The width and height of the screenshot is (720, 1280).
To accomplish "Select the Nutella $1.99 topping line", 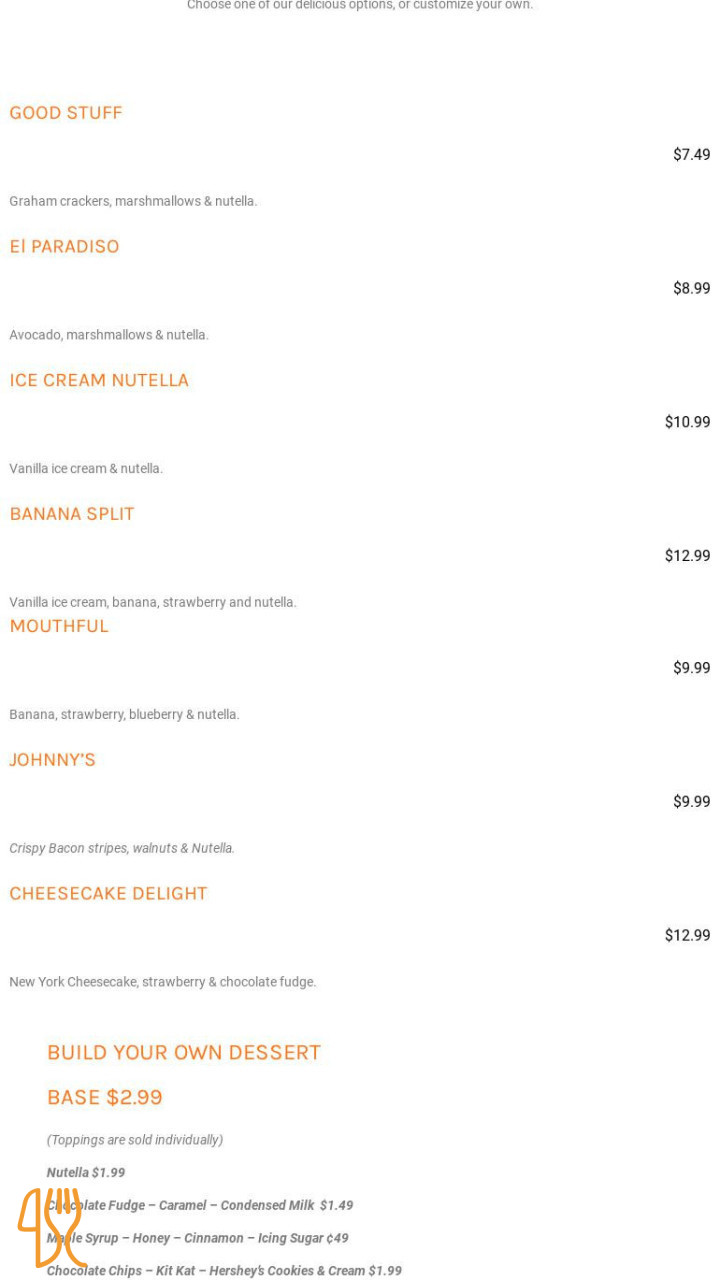I will coord(86,1173).
